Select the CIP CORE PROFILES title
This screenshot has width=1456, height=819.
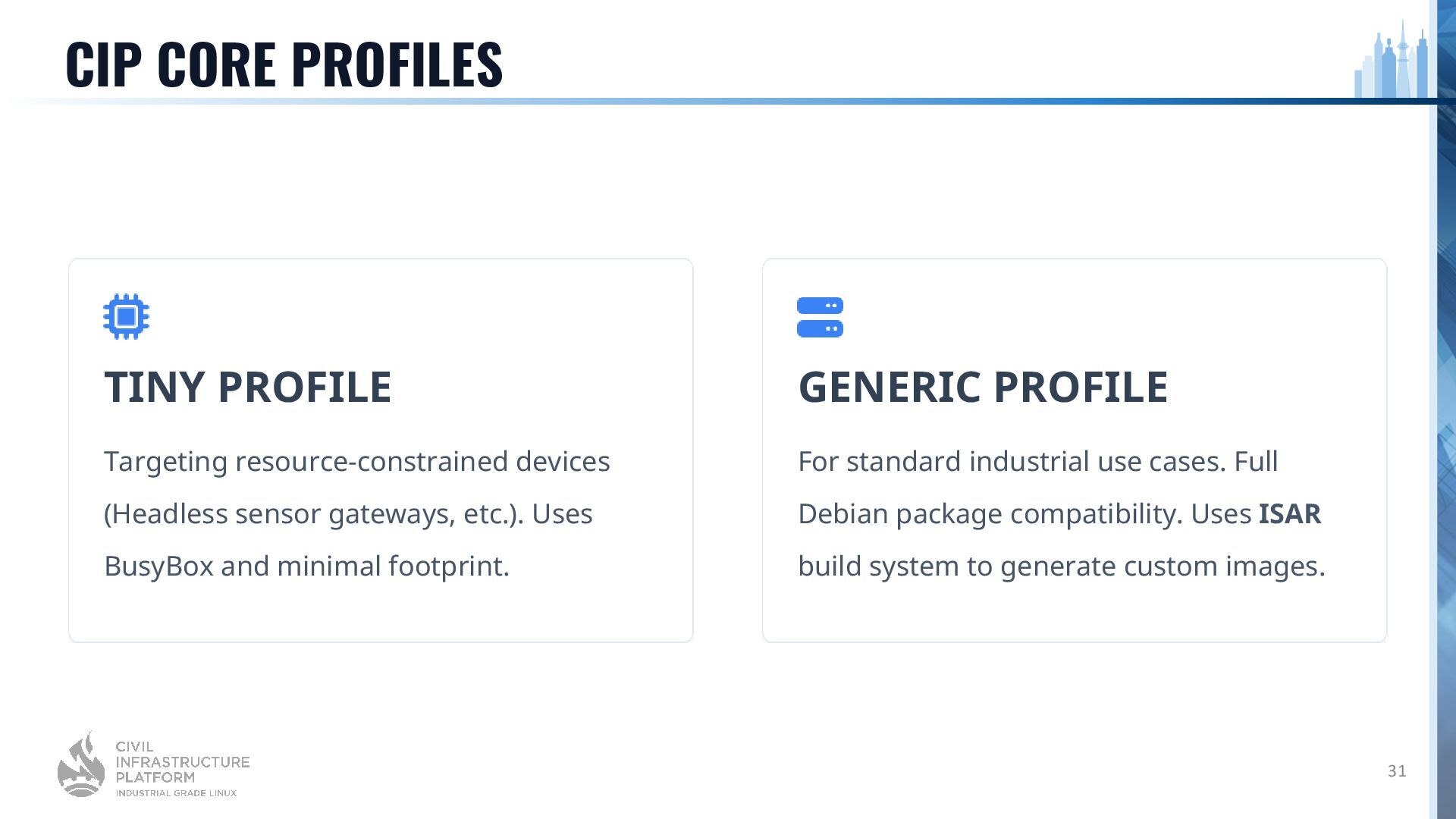(284, 64)
